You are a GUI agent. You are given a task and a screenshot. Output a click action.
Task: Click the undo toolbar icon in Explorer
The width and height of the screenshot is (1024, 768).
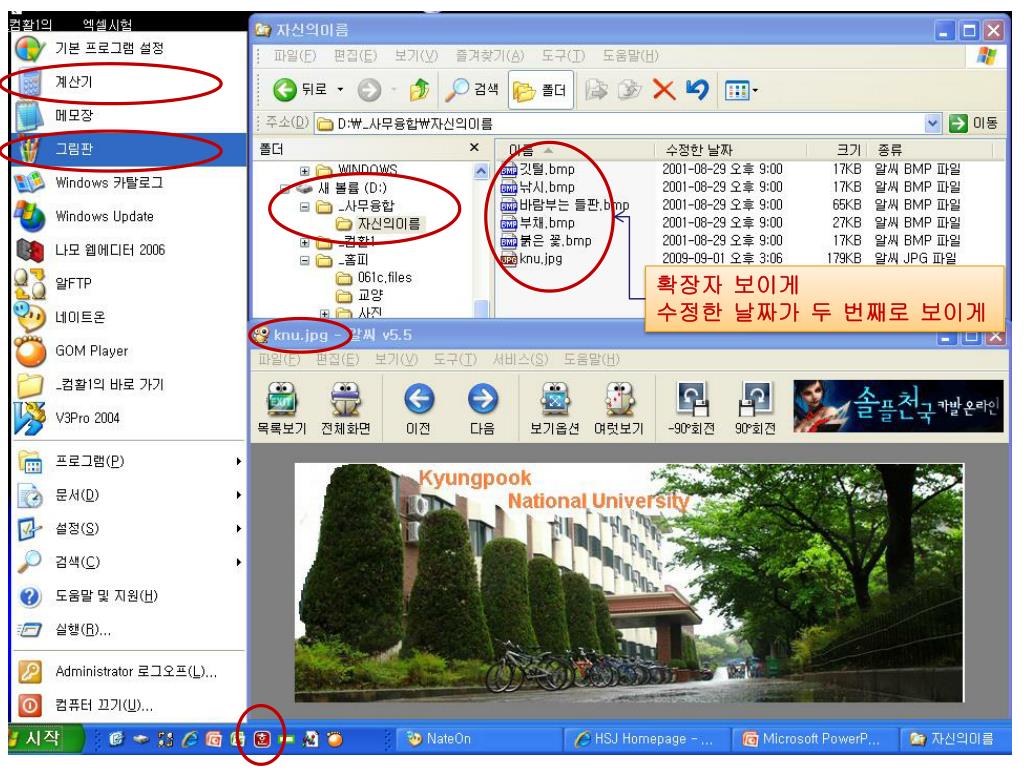coord(697,89)
